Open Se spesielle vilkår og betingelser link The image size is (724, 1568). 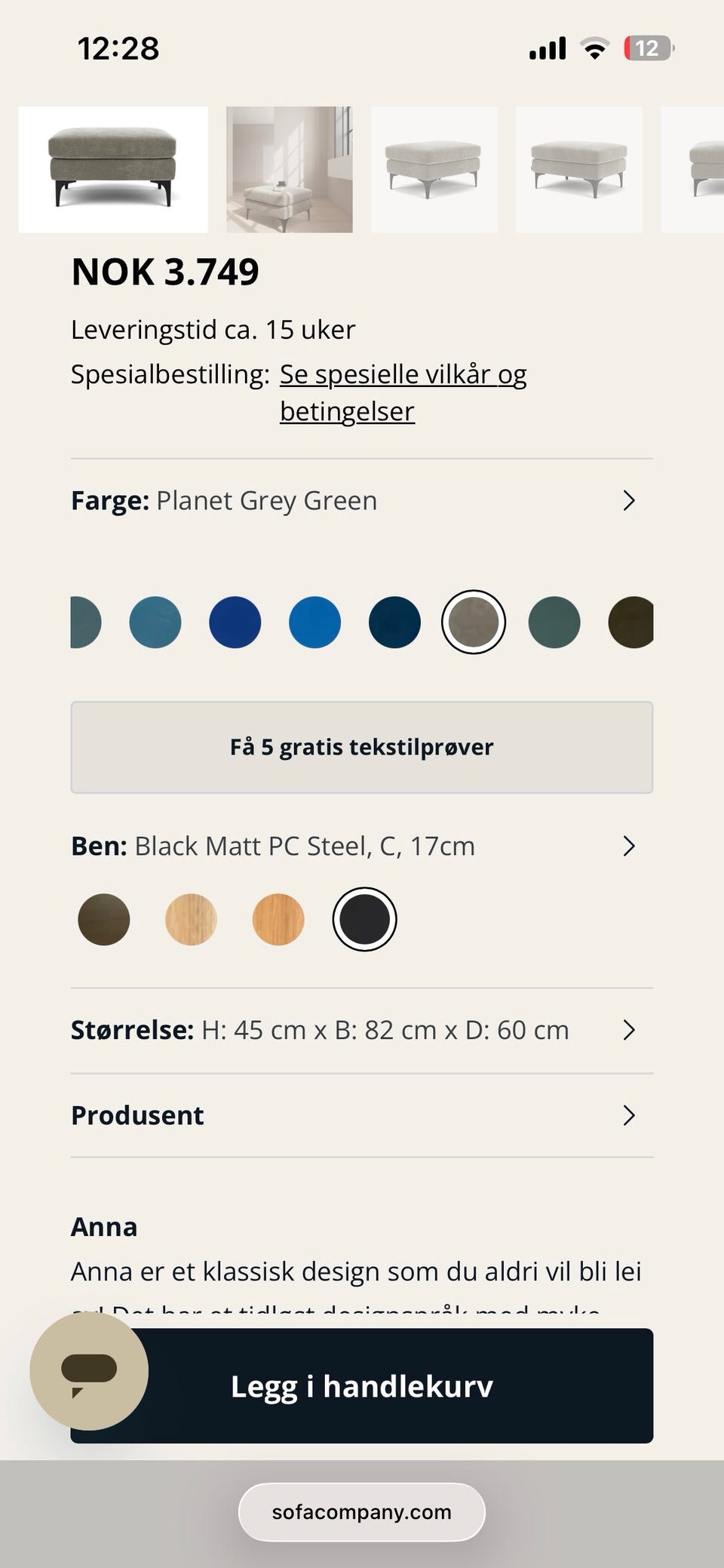(403, 392)
